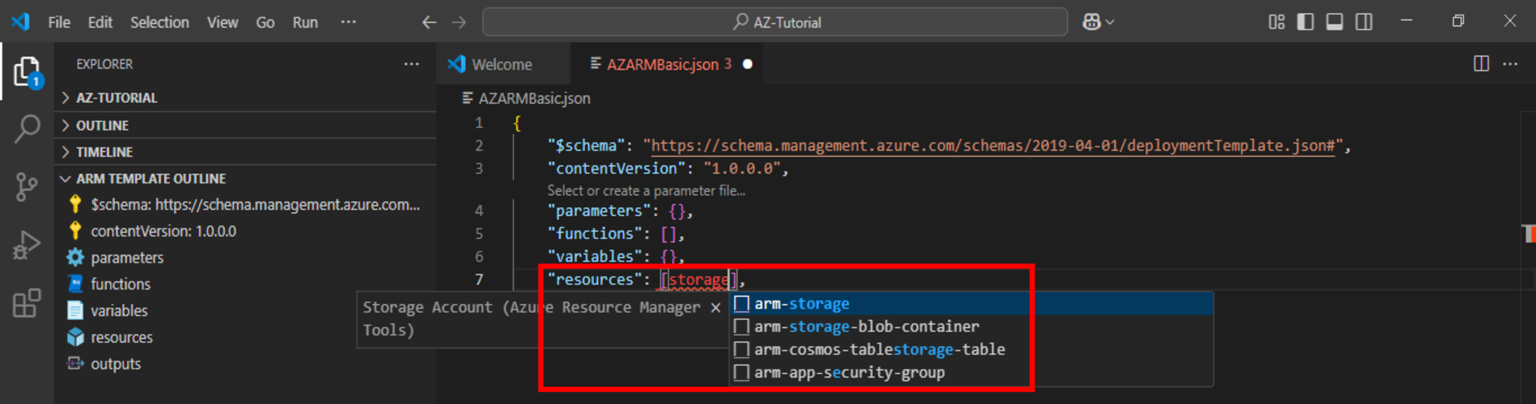This screenshot has height=404, width=1536.
Task: Click the AZ-Tutorial command center search box
Action: 776,22
